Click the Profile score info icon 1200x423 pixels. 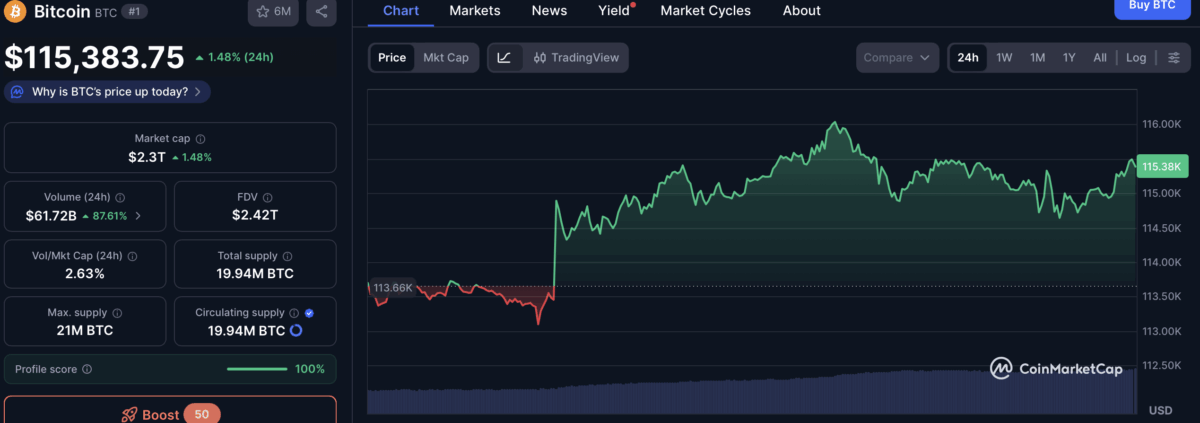click(x=87, y=369)
